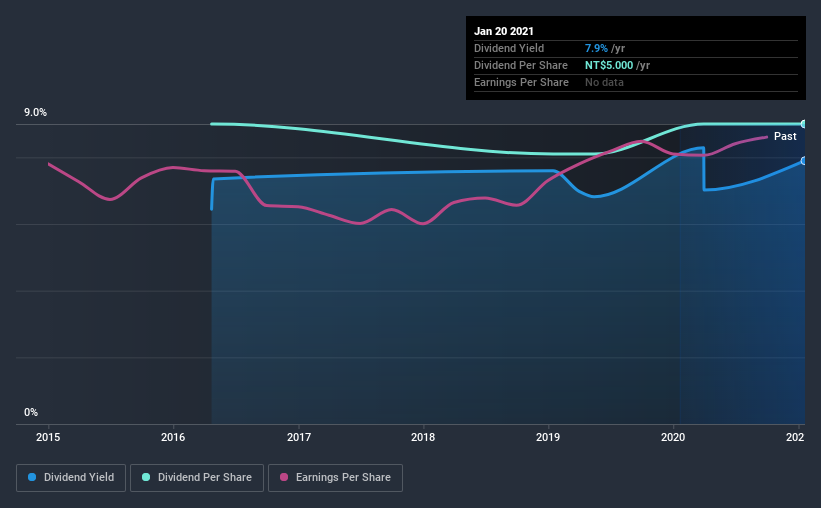Click the 7.9% dividend yield value
This screenshot has width=821, height=508.
(596, 48)
